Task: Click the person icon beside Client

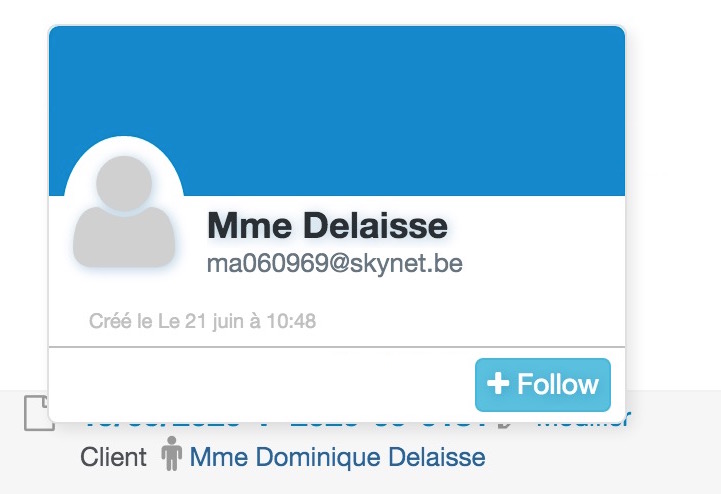Action: 172,453
